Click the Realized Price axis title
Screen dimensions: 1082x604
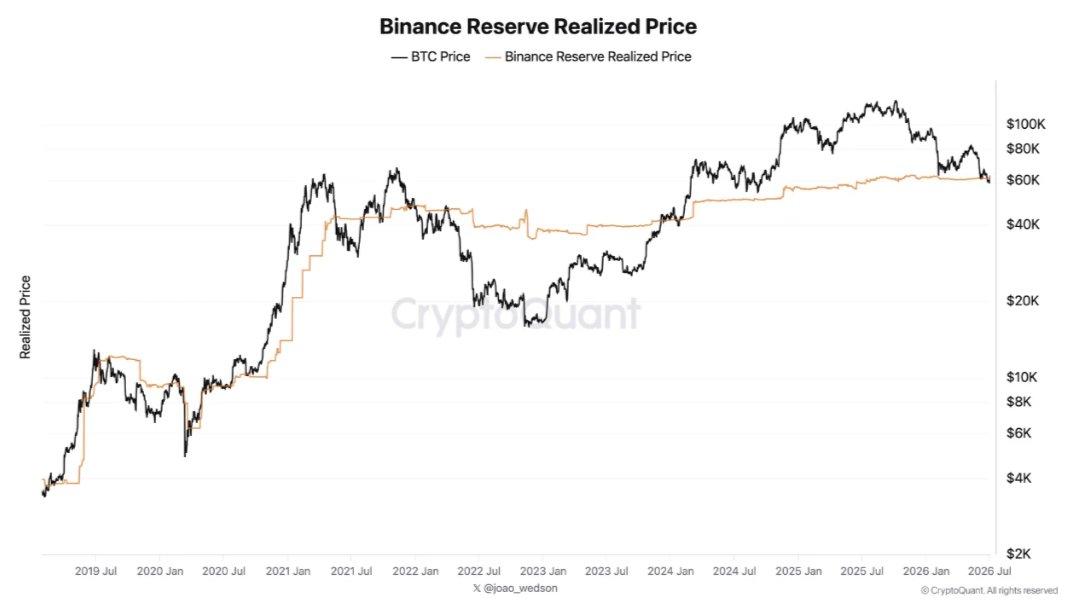26,317
